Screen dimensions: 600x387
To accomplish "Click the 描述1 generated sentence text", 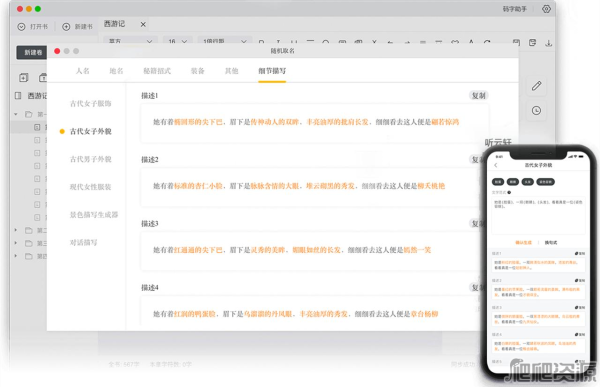I will click(306, 122).
